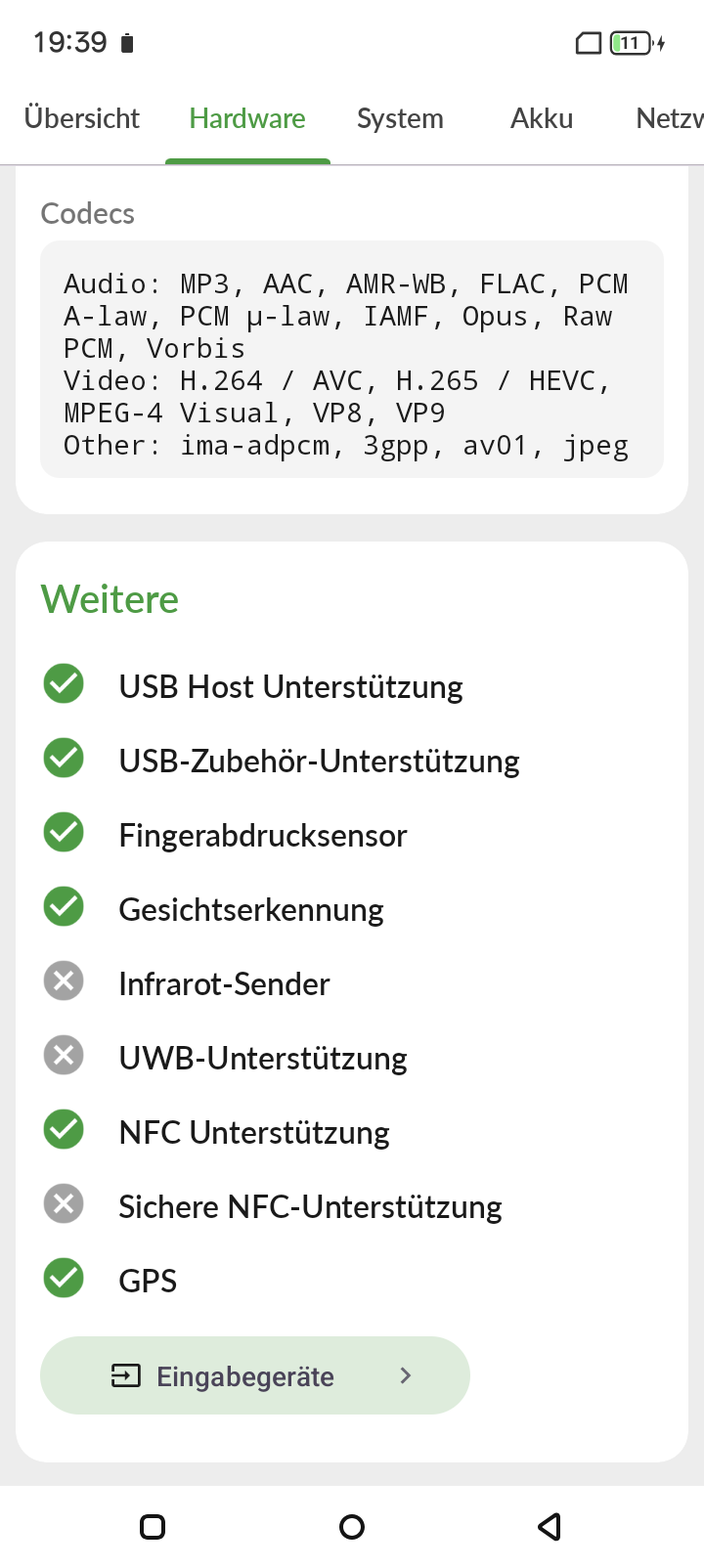Tap the input icon on Eingabegeräte button
Viewport: 704px width, 1568px height.
[126, 1376]
